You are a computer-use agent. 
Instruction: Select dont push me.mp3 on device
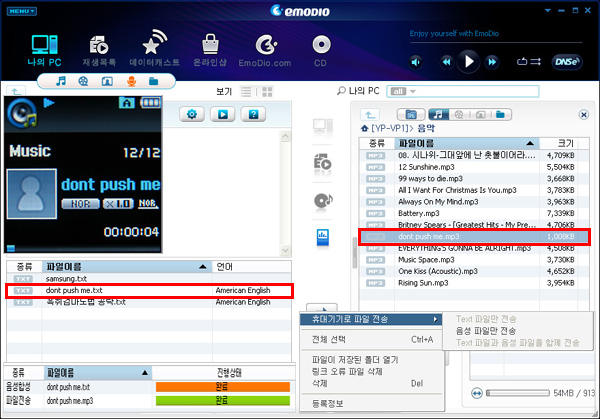click(x=474, y=236)
